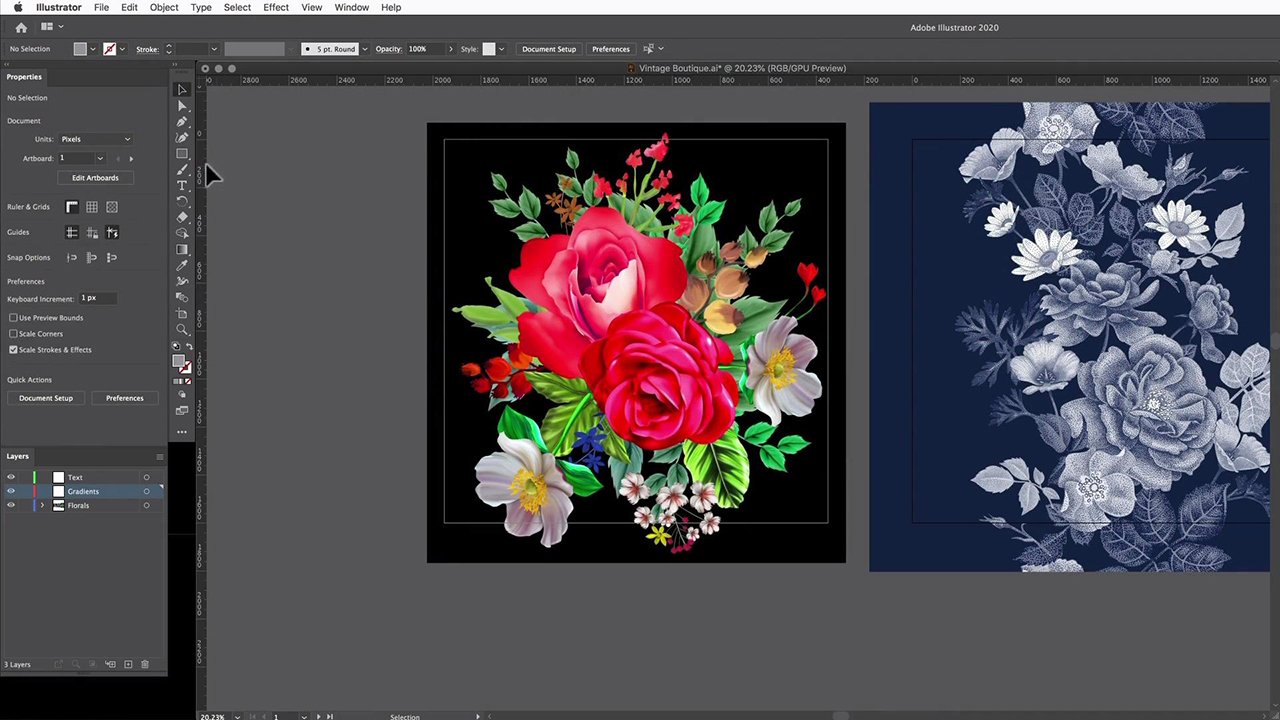The image size is (1280, 720).
Task: Uncheck Scale Strokes & Effects
Action: [13, 350]
